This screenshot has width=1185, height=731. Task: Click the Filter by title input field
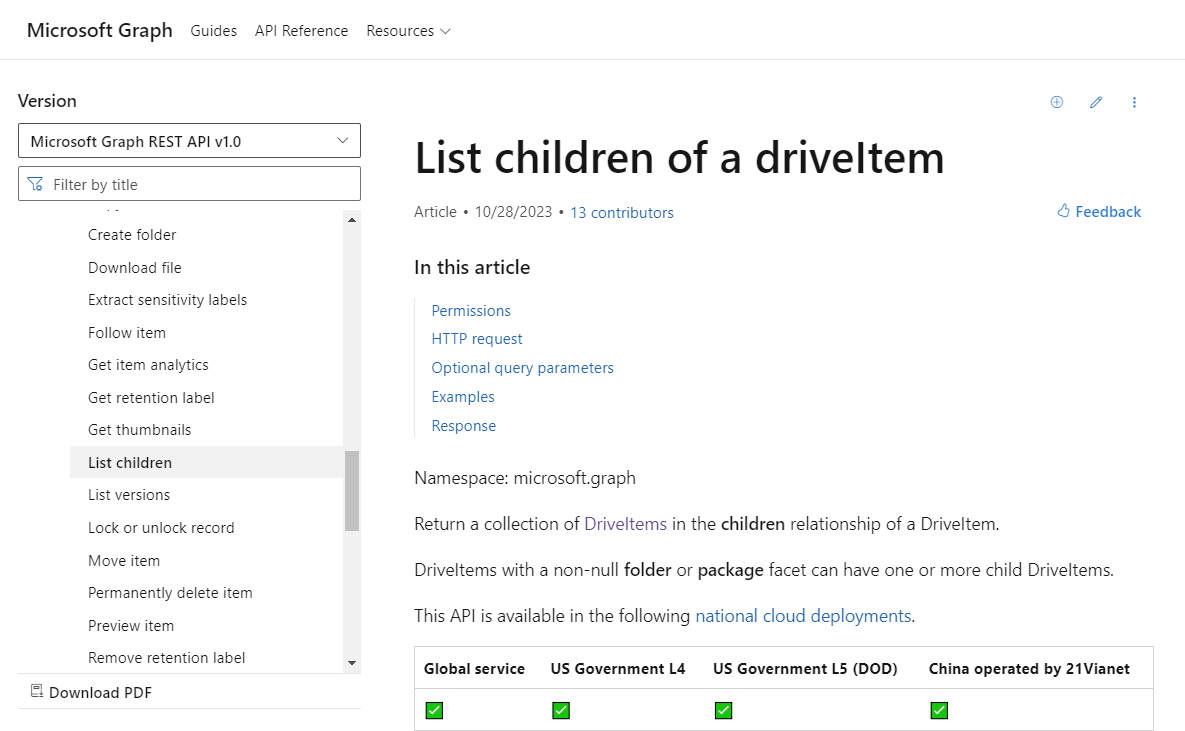click(x=189, y=184)
